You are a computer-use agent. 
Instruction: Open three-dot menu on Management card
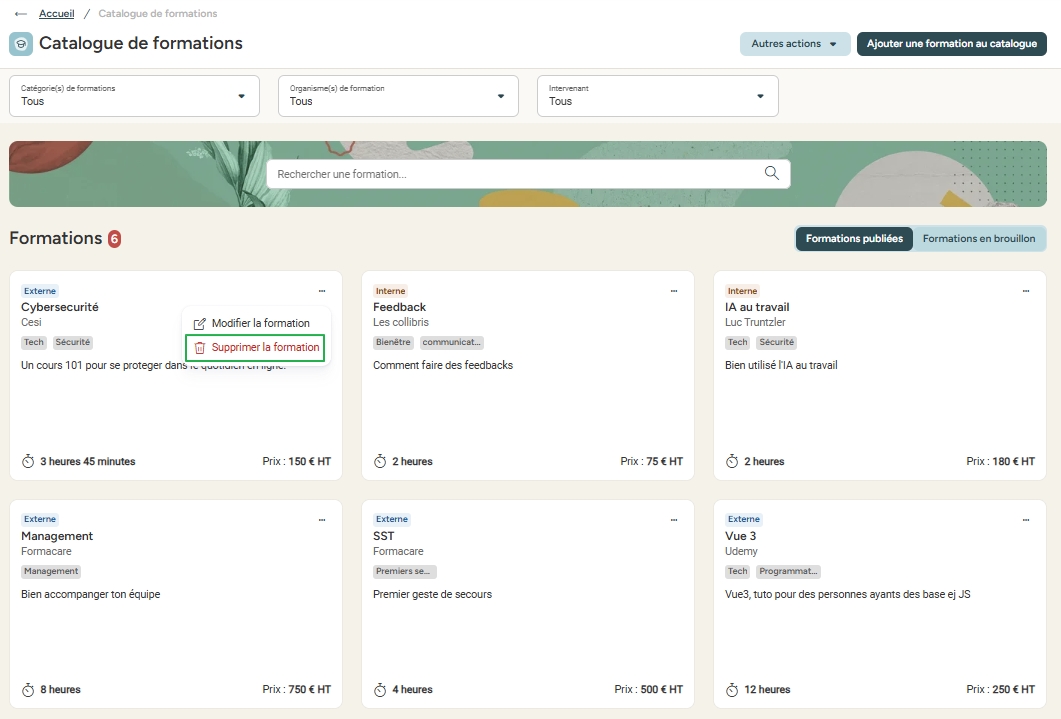(x=322, y=520)
